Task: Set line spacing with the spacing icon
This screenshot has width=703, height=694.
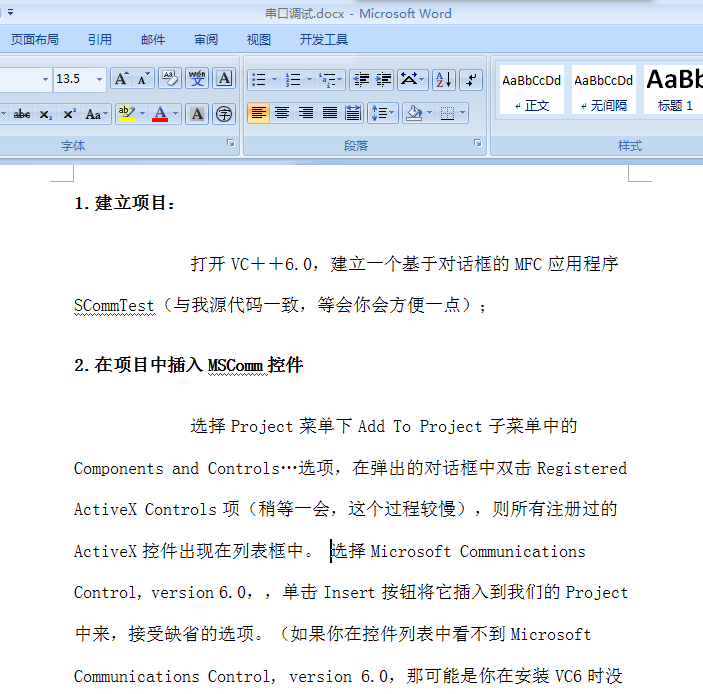Action: [x=382, y=113]
